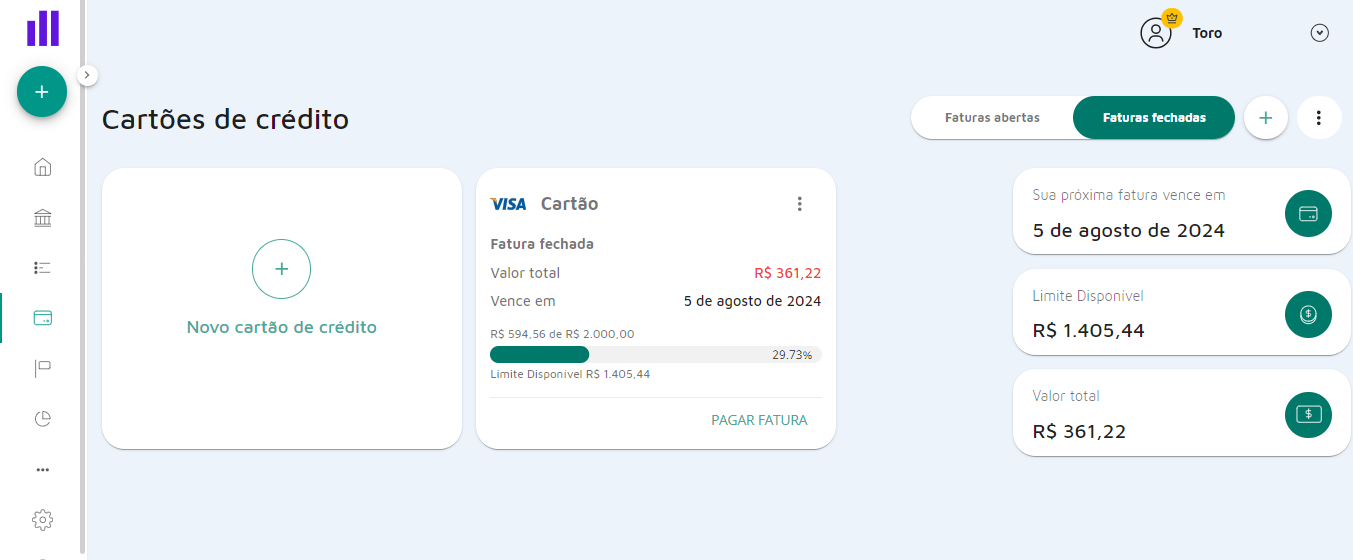Select the credit cards sidebar icon
The height and width of the screenshot is (560, 1353).
click(x=42, y=318)
